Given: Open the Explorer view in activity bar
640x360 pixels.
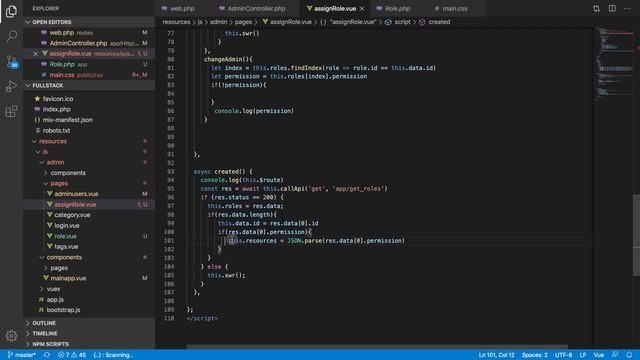Looking at the screenshot, I should point(11,11).
